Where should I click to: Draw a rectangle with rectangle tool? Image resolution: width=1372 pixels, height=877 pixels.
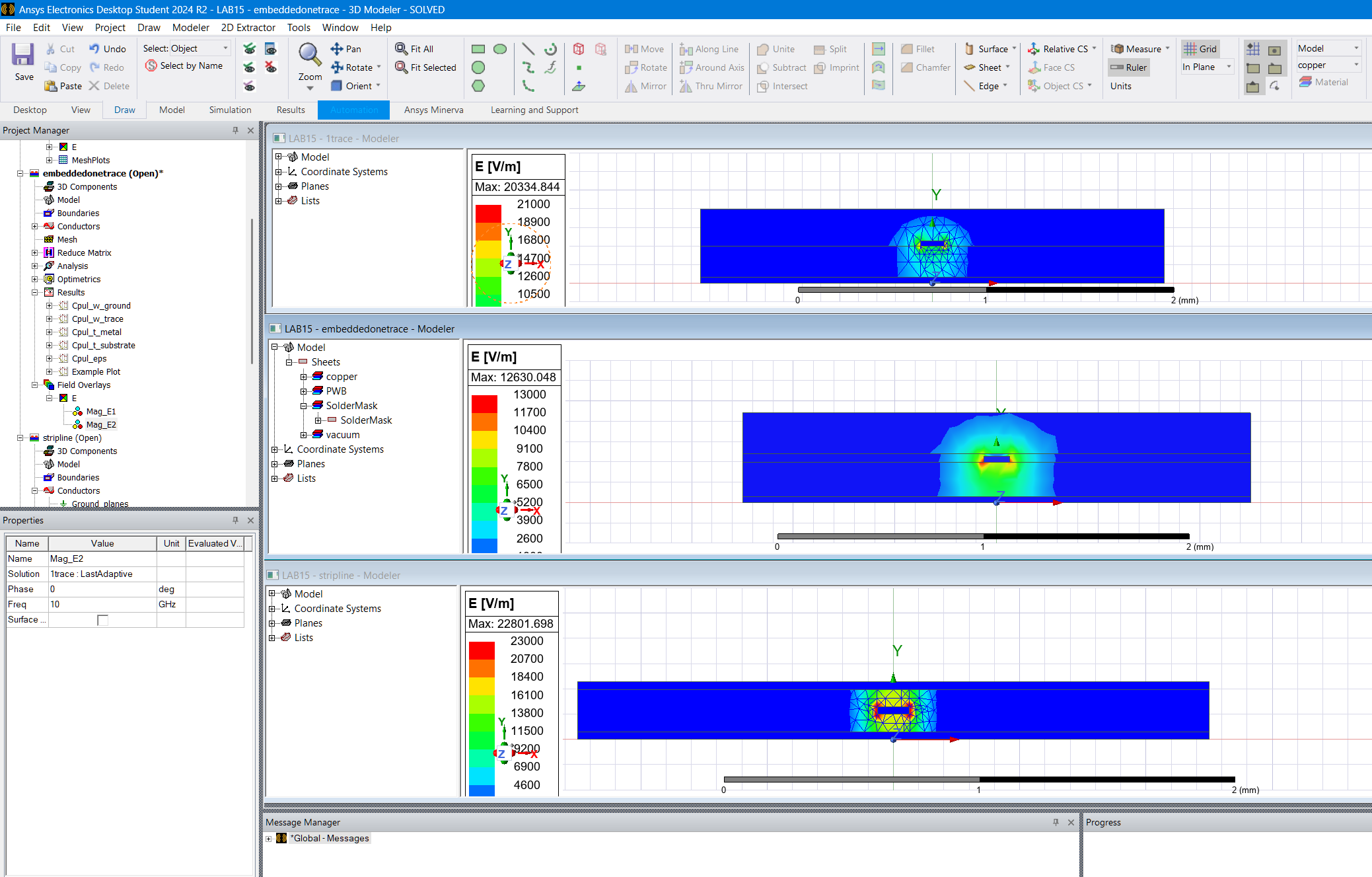point(478,49)
